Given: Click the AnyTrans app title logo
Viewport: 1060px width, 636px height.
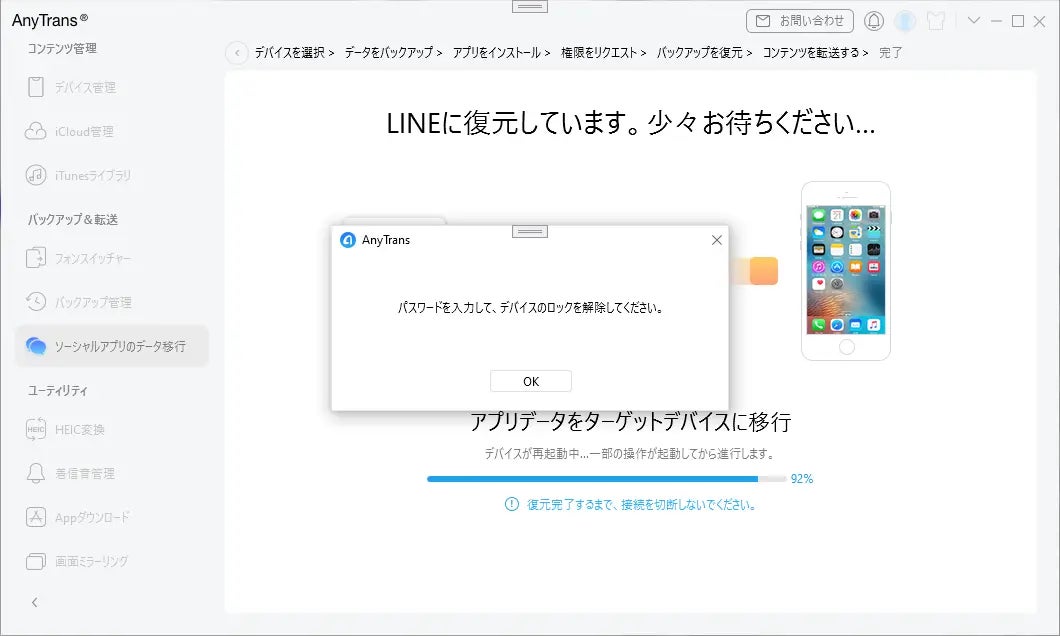Looking at the screenshot, I should click(x=50, y=20).
